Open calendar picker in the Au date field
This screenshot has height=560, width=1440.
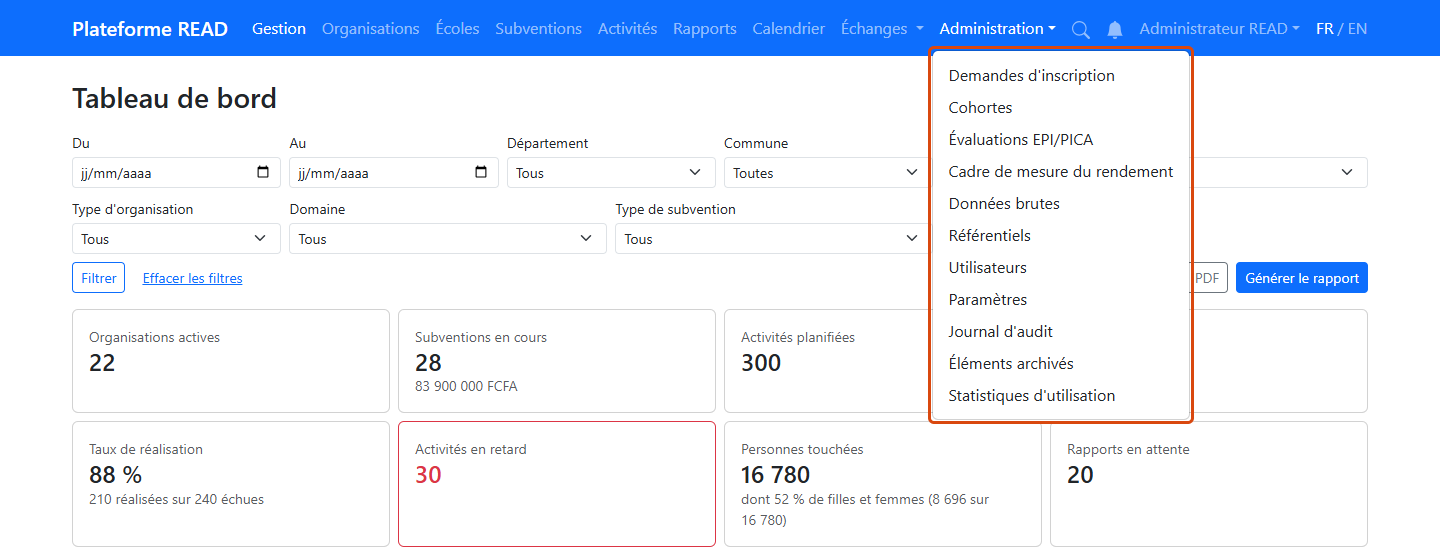pos(481,172)
